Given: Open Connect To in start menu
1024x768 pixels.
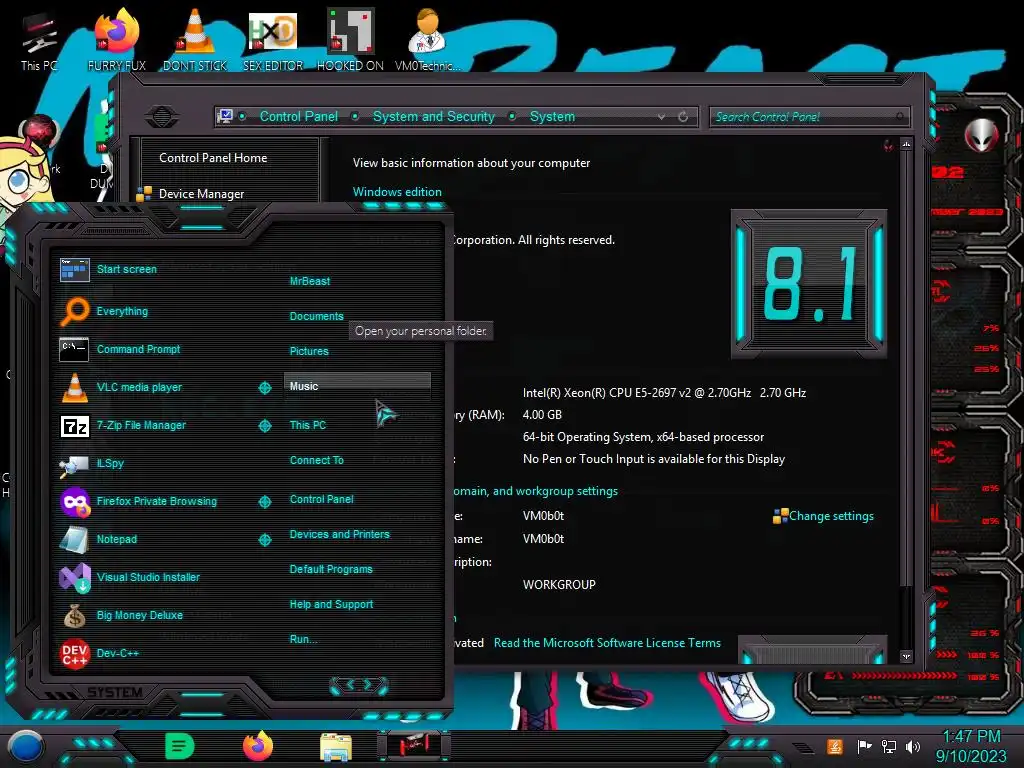Looking at the screenshot, I should [317, 460].
